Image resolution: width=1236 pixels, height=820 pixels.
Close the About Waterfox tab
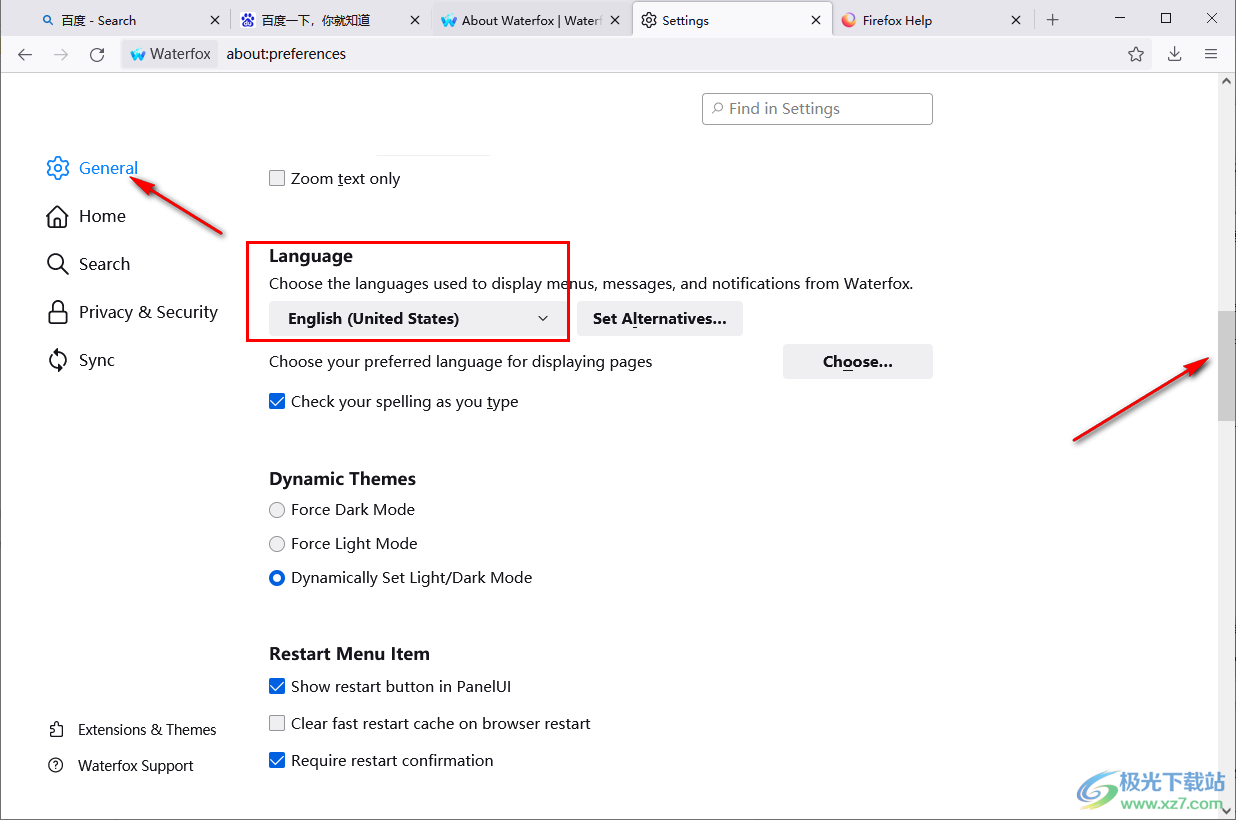coord(615,20)
